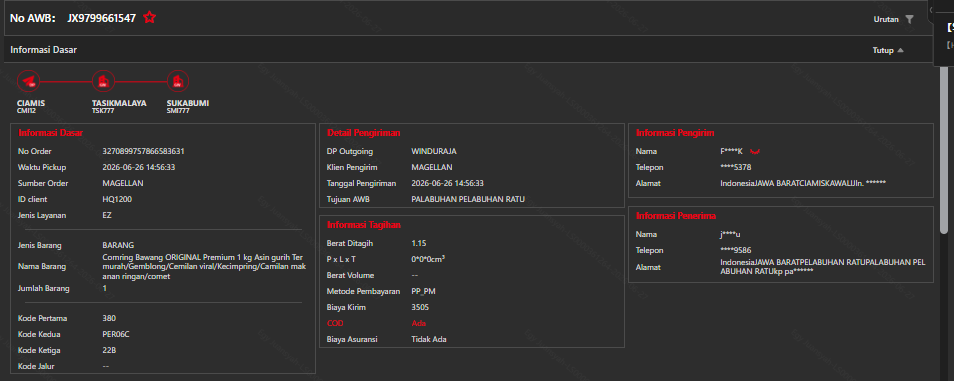Click Kode Pertama value 380

[109, 318]
